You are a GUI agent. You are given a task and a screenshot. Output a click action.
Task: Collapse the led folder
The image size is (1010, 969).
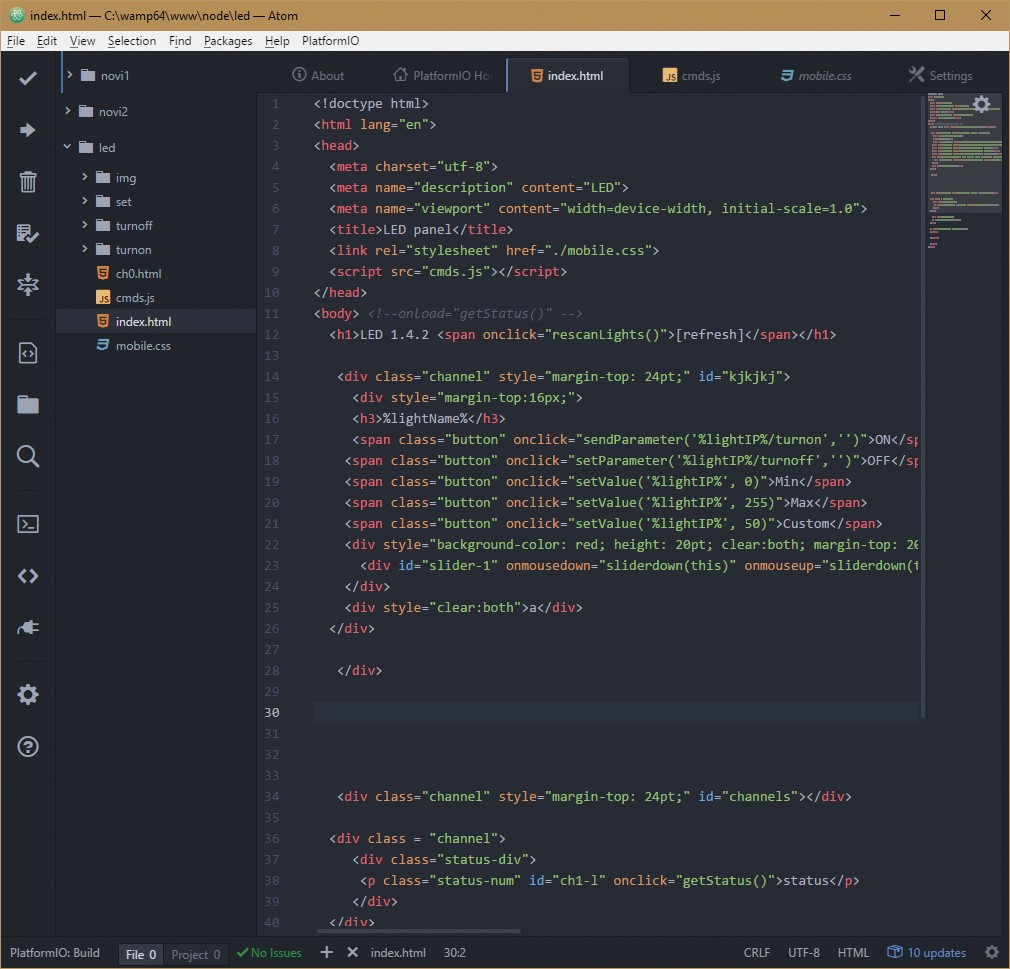(68, 147)
